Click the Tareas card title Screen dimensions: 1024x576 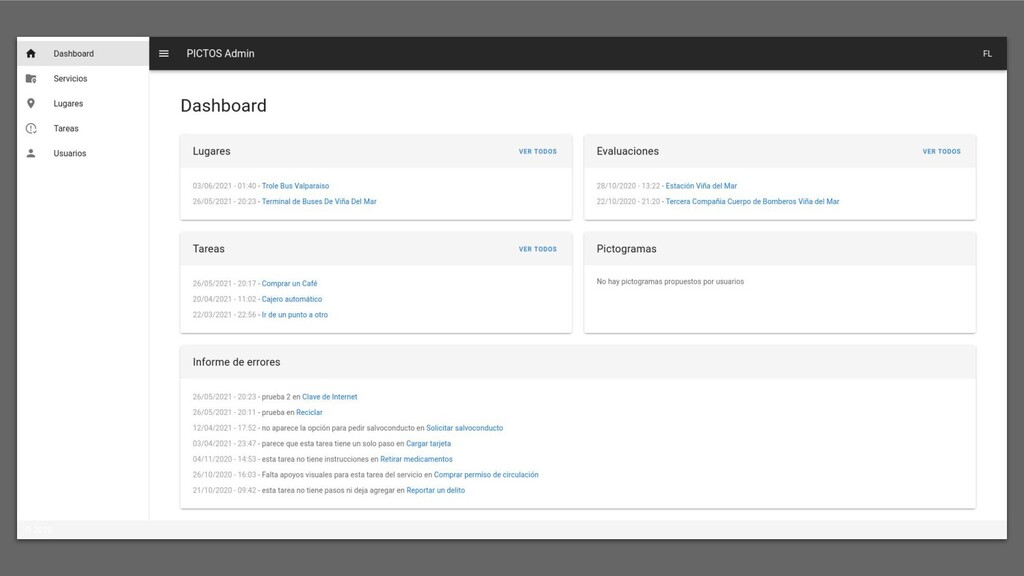click(x=208, y=249)
